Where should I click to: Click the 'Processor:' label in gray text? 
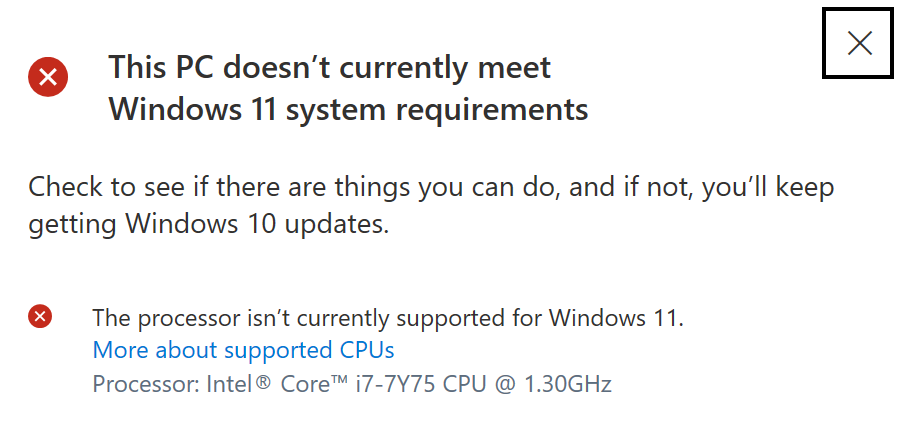coord(146,384)
